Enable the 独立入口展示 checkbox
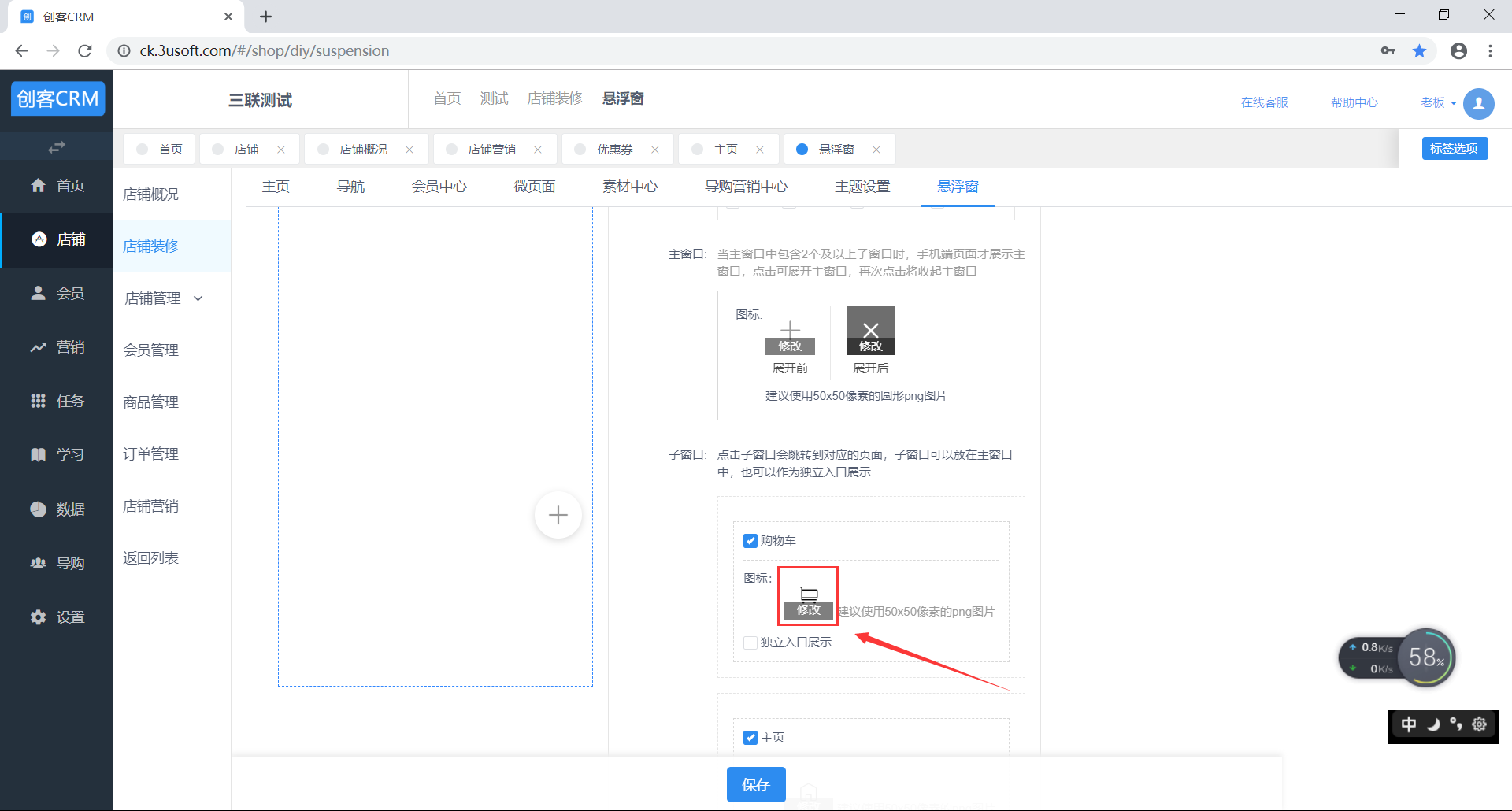The height and width of the screenshot is (811, 1512). click(x=750, y=643)
